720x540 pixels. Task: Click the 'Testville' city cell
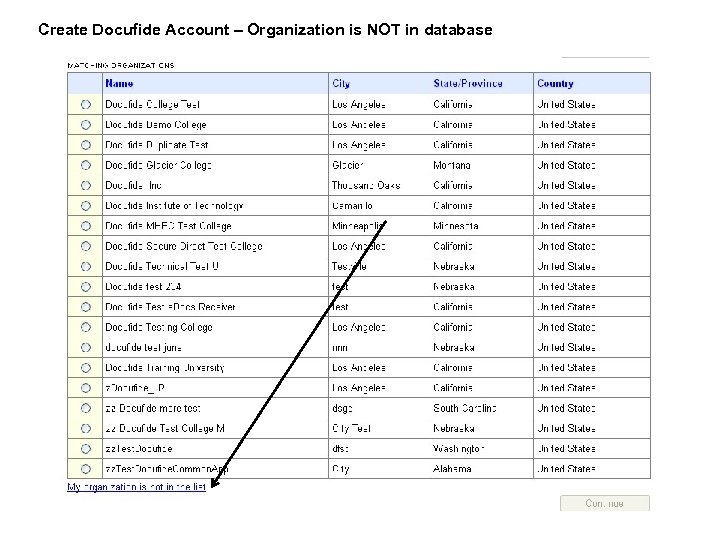click(349, 266)
